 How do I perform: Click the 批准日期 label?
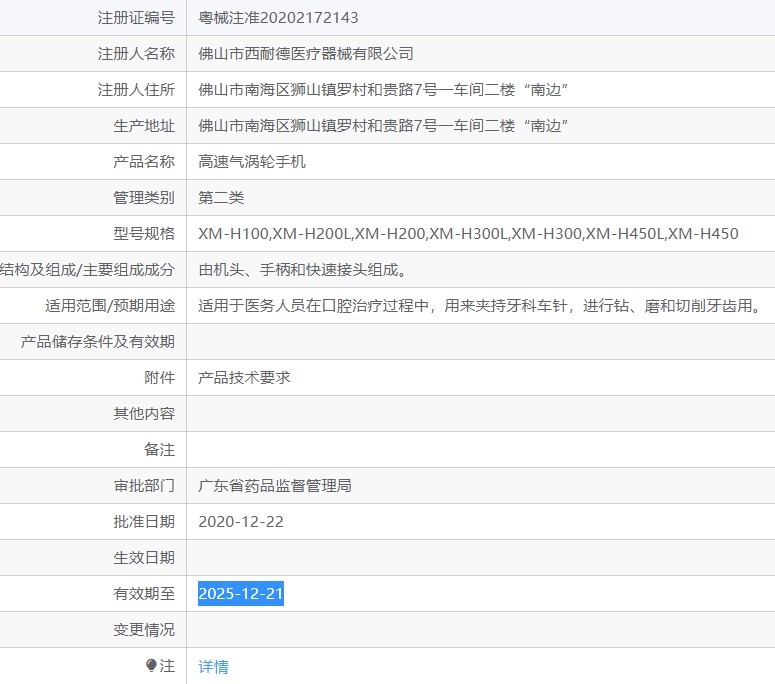tap(144, 521)
